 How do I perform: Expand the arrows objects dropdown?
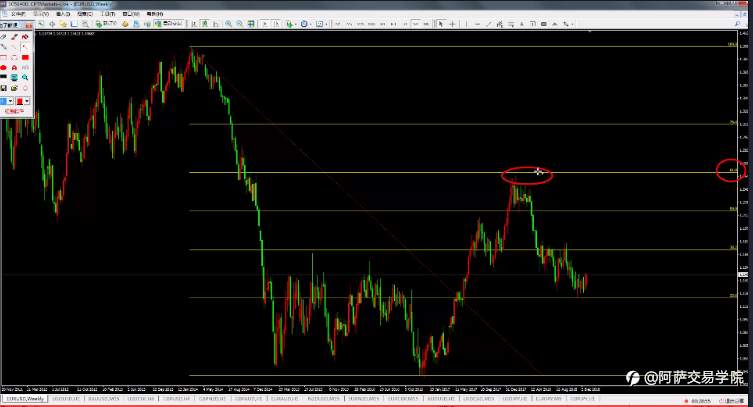pos(573,24)
